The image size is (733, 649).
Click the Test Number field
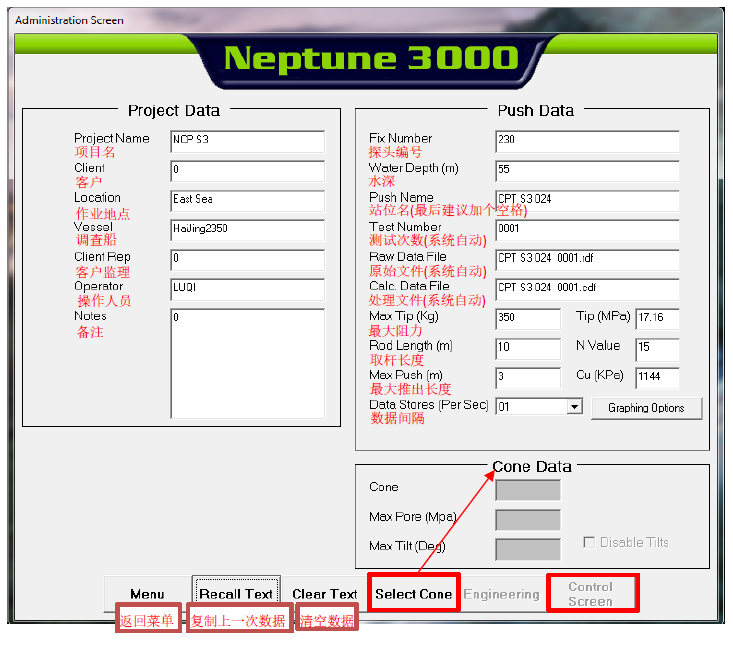tap(587, 230)
